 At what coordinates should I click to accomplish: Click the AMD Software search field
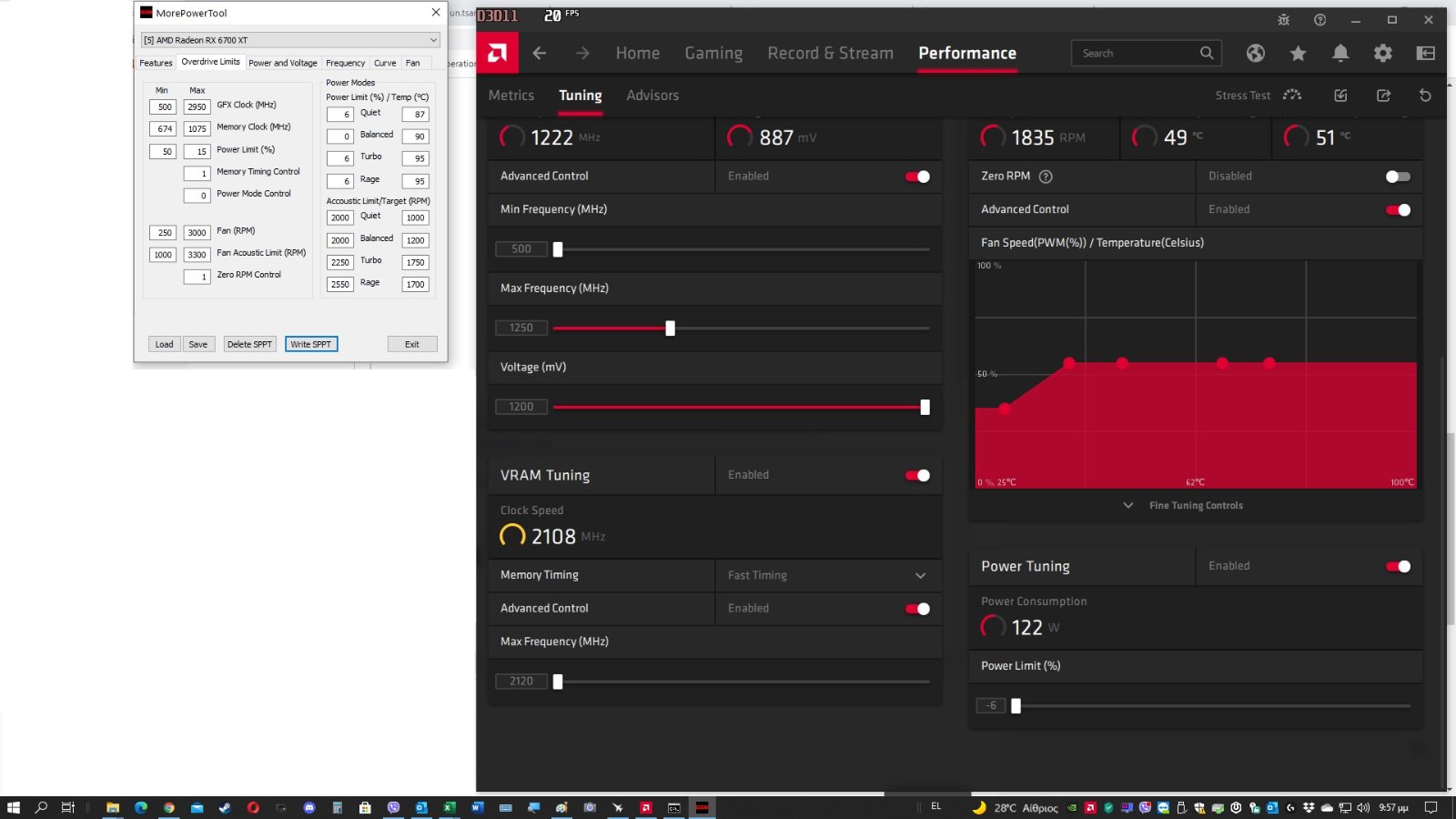[x=1146, y=53]
